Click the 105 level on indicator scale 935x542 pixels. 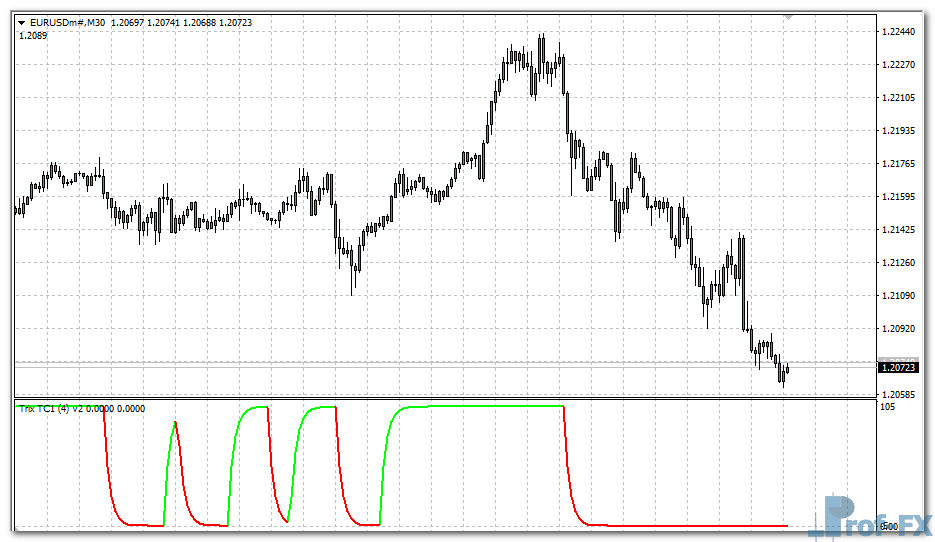click(x=887, y=407)
